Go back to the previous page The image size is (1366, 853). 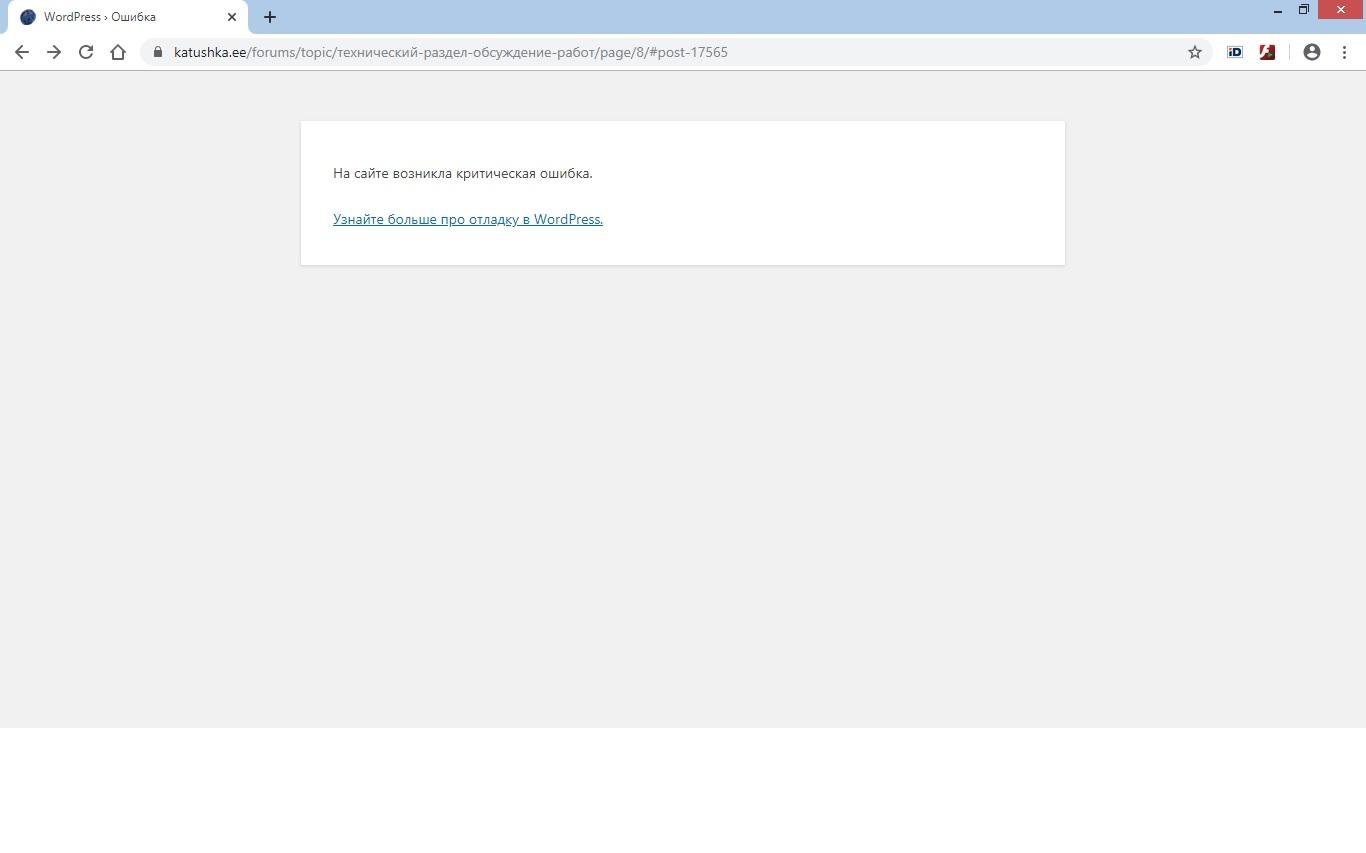[22, 52]
